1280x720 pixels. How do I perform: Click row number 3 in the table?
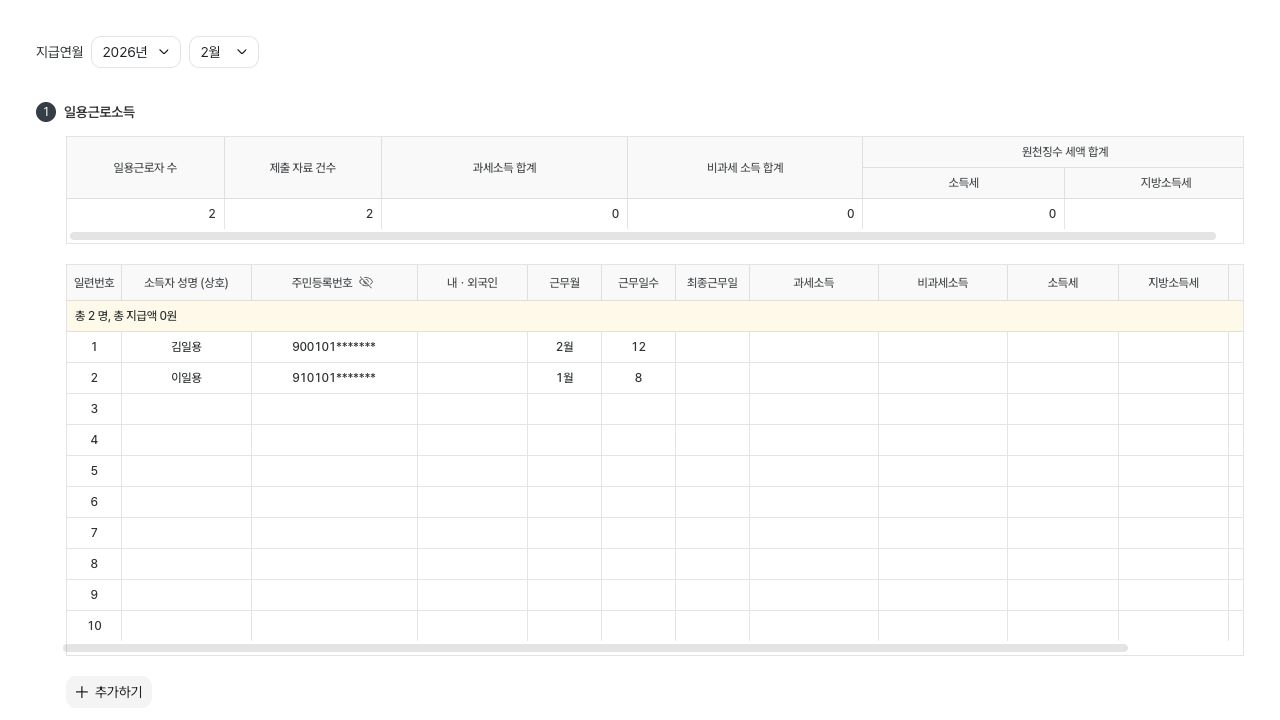pos(94,409)
